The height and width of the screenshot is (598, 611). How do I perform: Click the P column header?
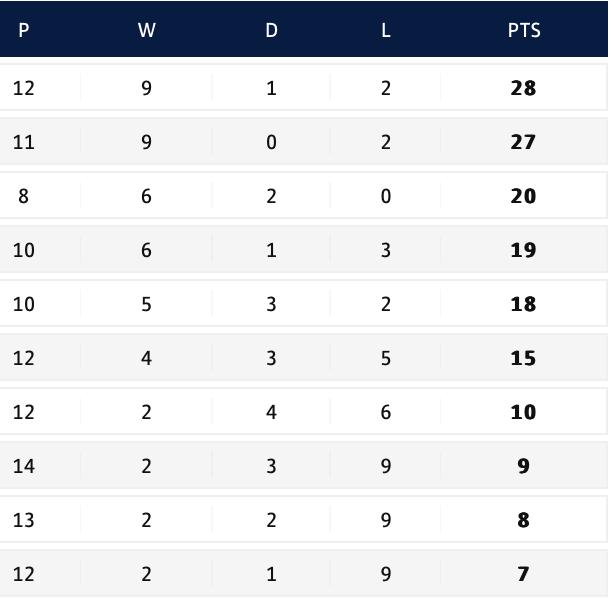23,30
